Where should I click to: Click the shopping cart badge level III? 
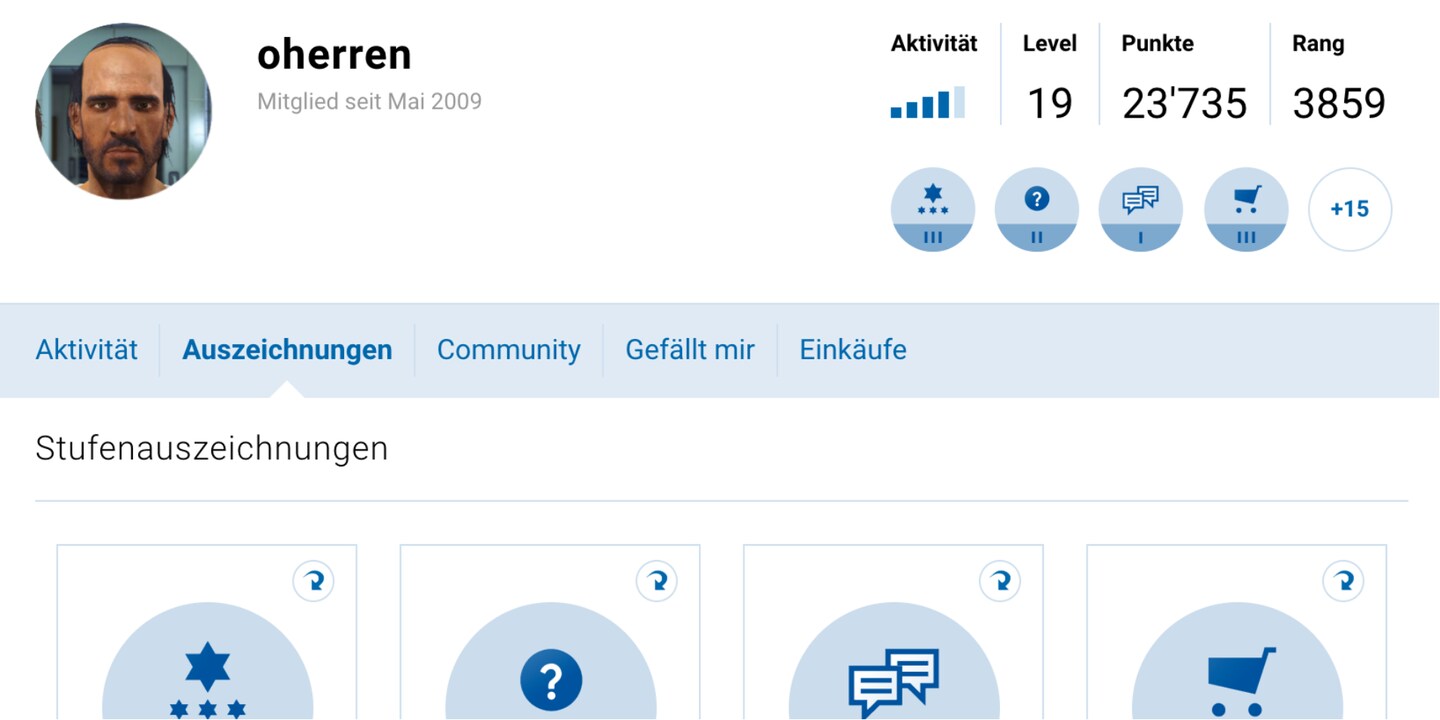(1246, 209)
